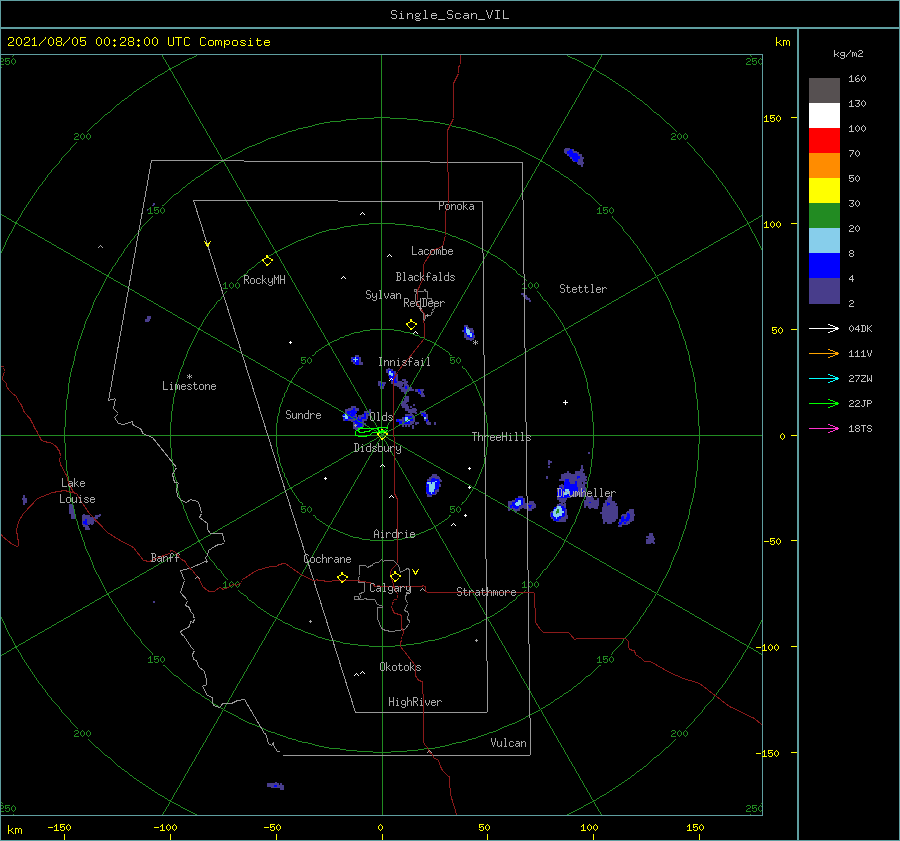Click the Sundre label
The width and height of the screenshot is (900, 841).
click(x=303, y=415)
